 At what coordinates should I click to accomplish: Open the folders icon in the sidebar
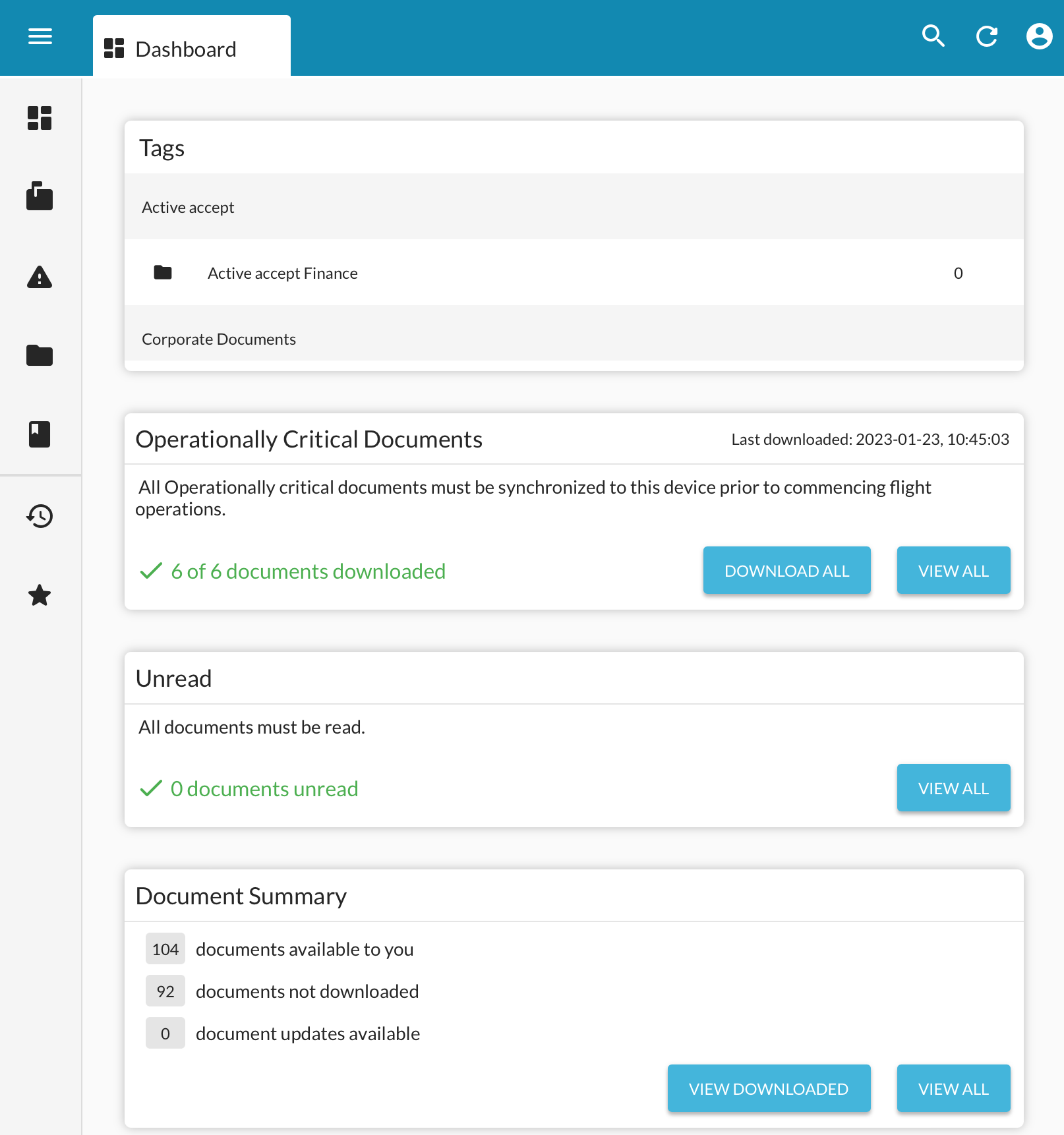coord(40,355)
